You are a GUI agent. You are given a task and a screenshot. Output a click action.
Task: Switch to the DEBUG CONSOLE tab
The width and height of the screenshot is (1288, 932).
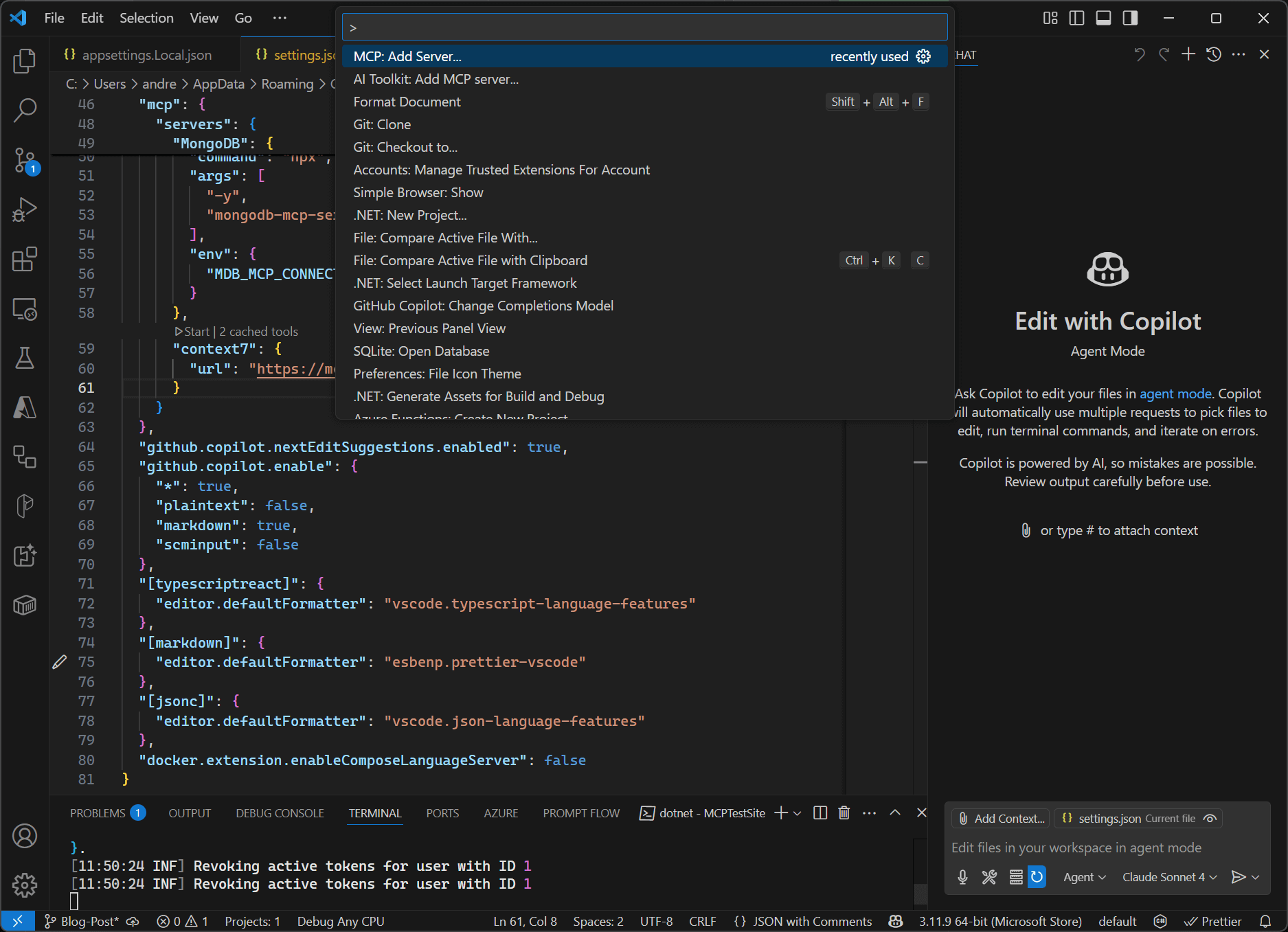(x=280, y=813)
